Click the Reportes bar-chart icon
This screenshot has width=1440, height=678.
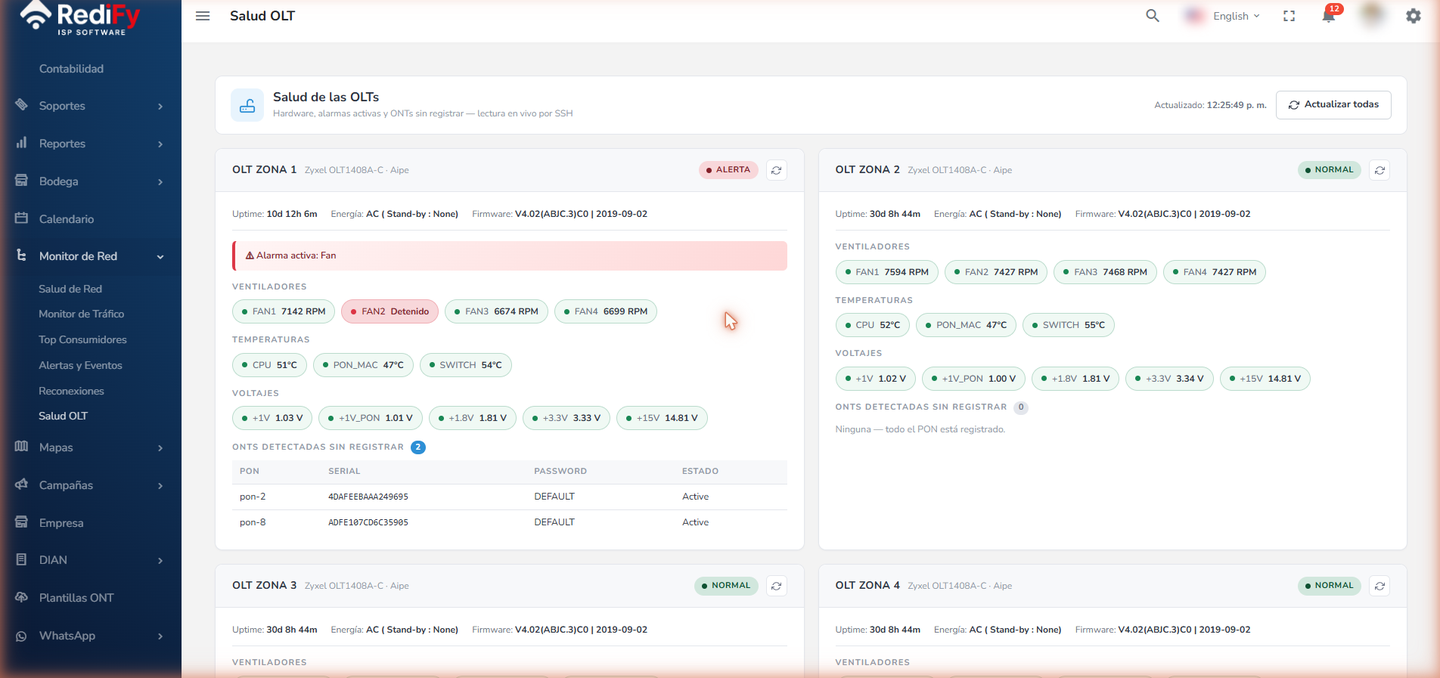pos(21,143)
